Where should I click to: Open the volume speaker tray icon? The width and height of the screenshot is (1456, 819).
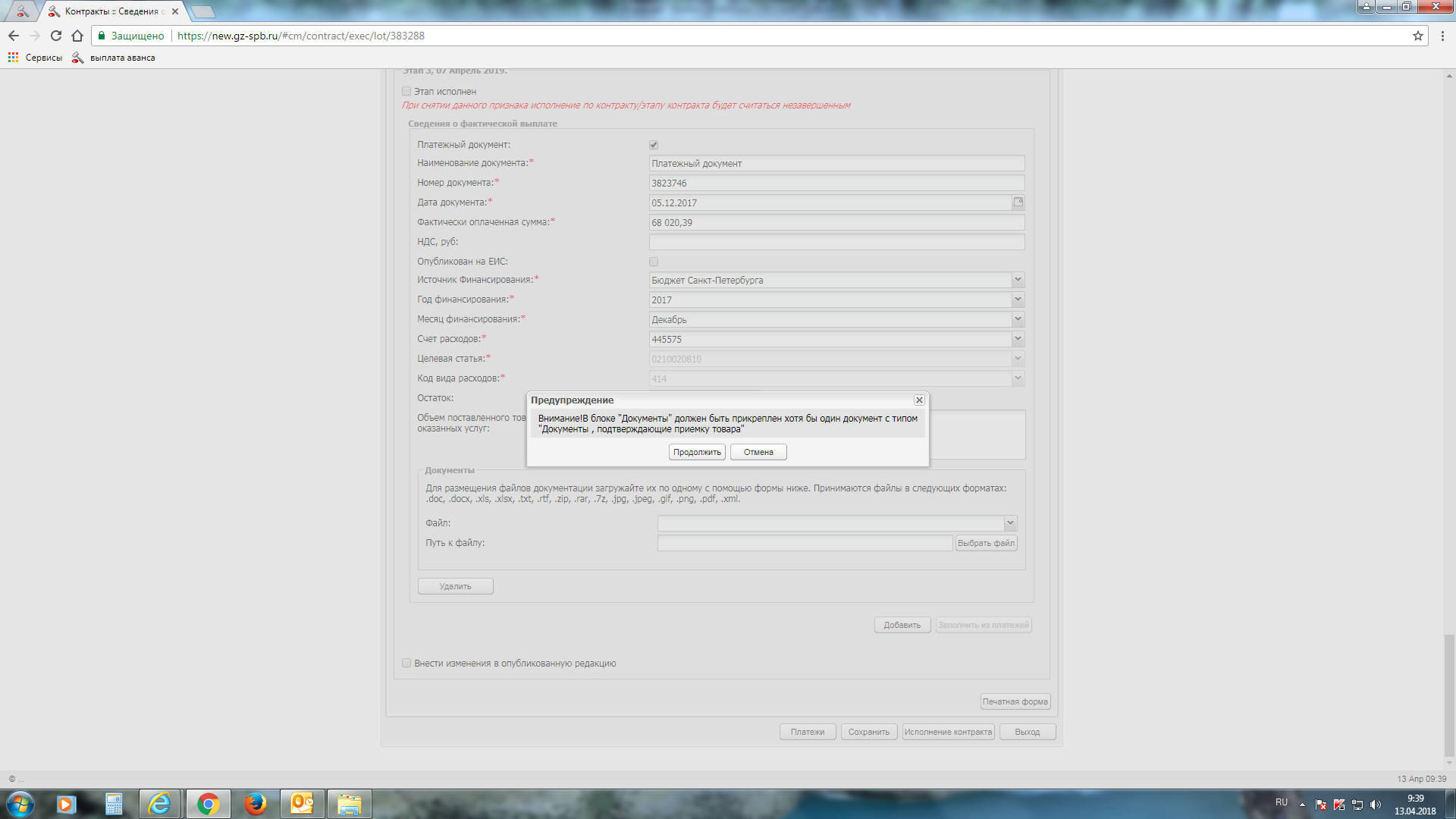point(1376,805)
